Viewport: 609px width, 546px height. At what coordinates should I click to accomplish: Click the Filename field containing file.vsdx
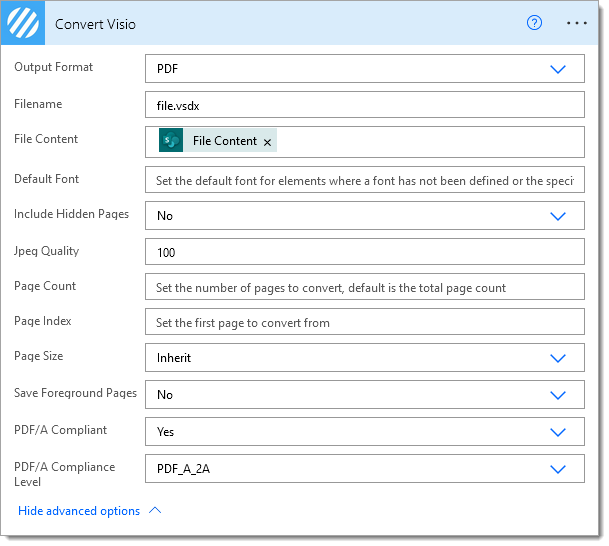[x=365, y=105]
